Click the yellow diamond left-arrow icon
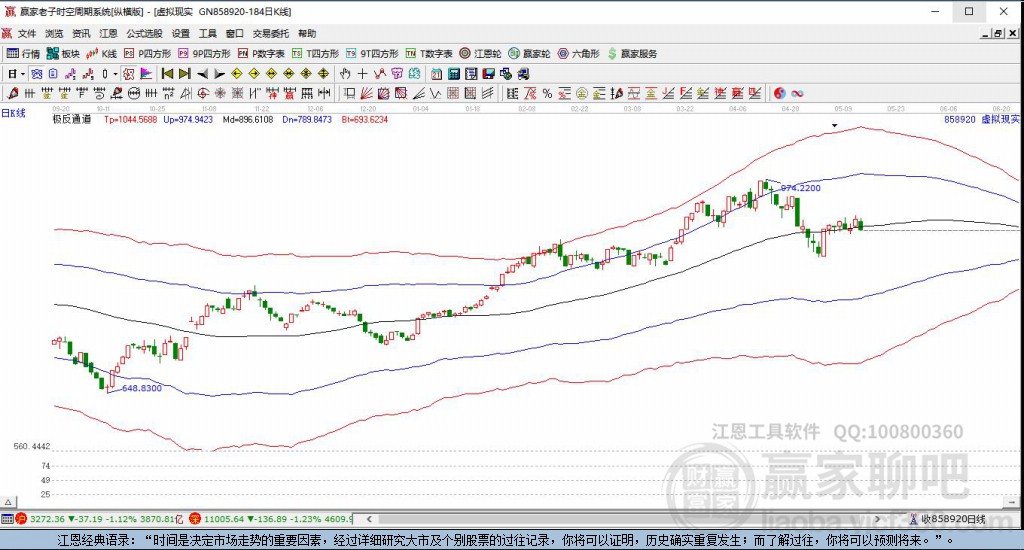 (236, 74)
